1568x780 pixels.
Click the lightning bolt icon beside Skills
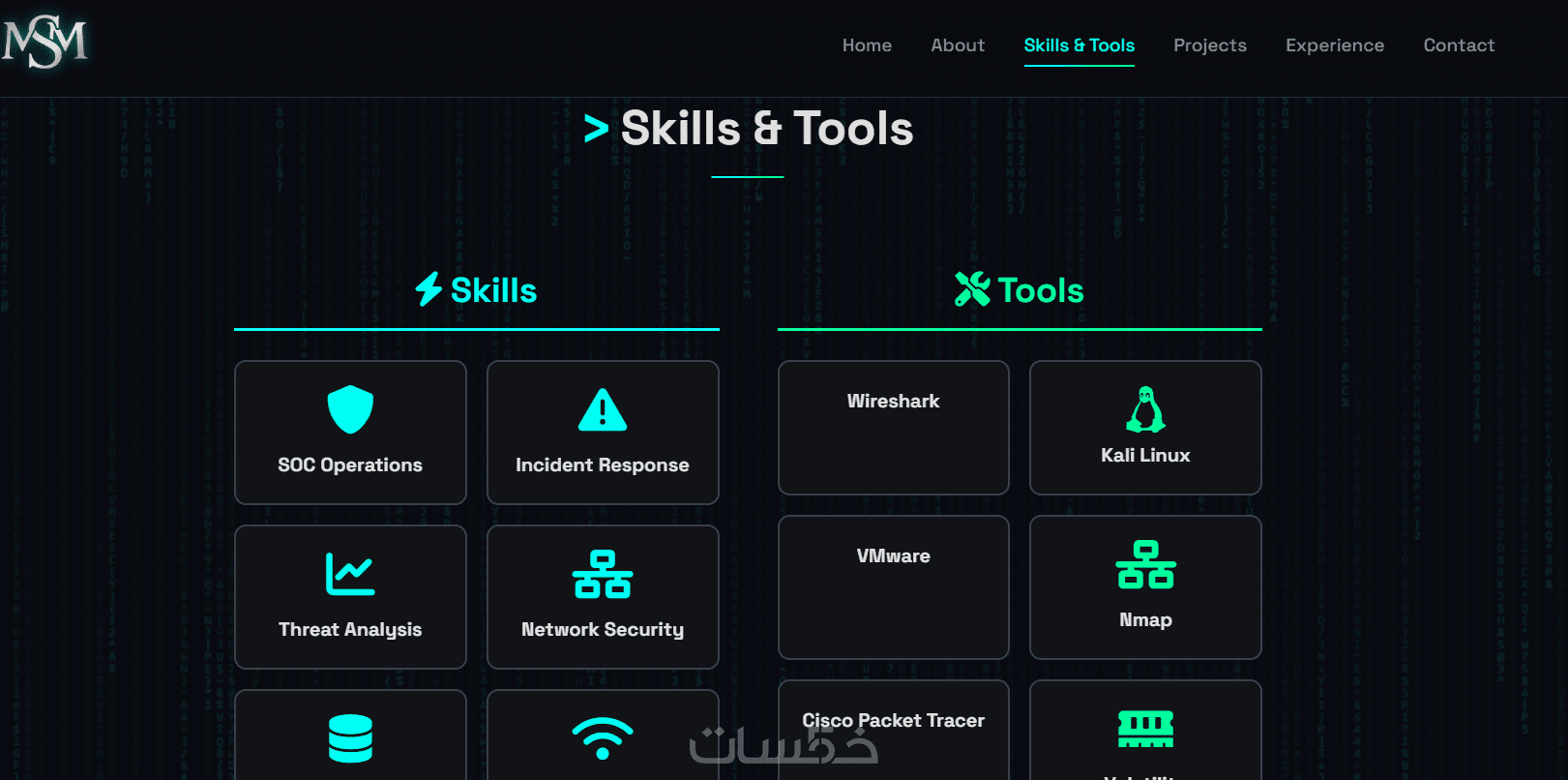(429, 289)
